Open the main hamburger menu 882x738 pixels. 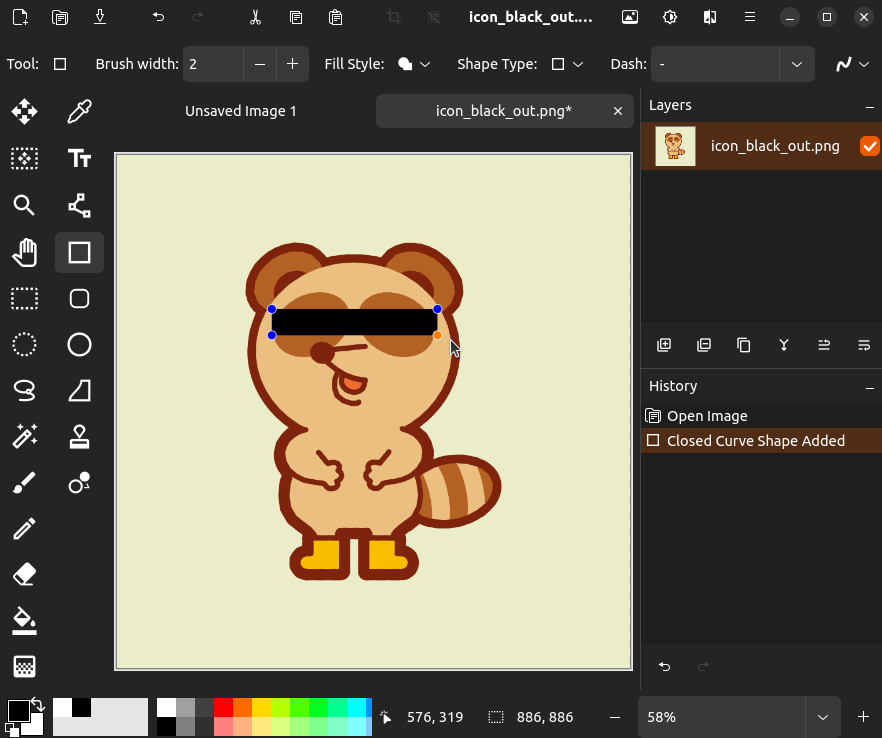(x=750, y=17)
